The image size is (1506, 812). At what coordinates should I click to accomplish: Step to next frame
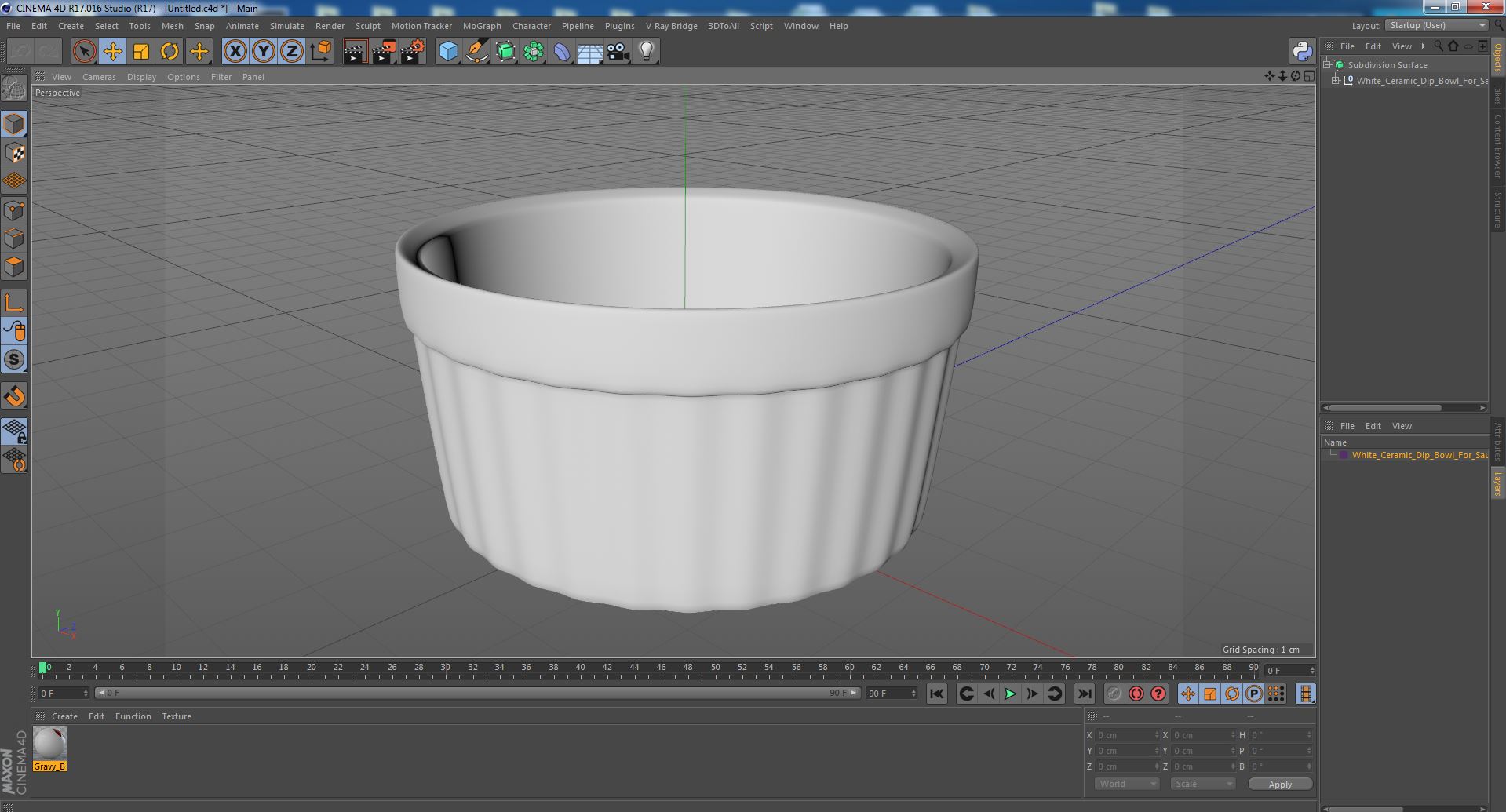[1032, 694]
